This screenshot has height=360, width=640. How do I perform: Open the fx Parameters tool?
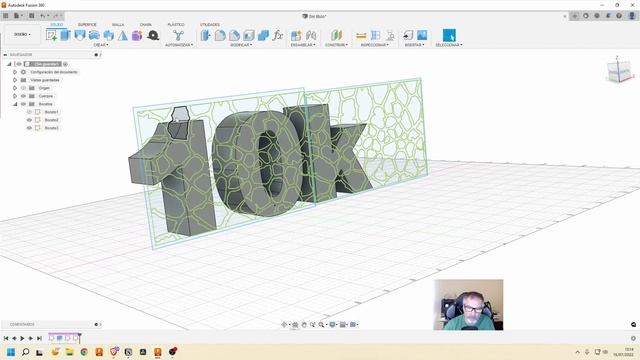pyautogui.click(x=278, y=36)
